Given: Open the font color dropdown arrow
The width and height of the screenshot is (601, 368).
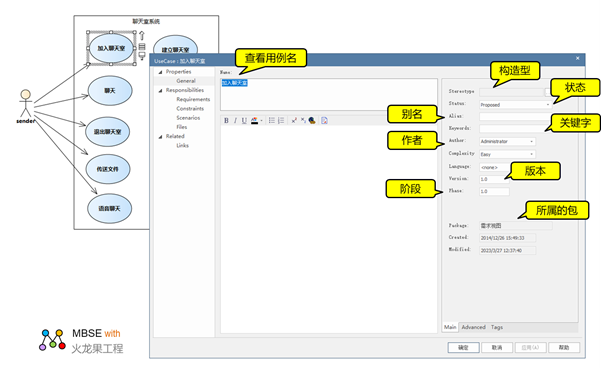Looking at the screenshot, I should pyautogui.click(x=261, y=121).
